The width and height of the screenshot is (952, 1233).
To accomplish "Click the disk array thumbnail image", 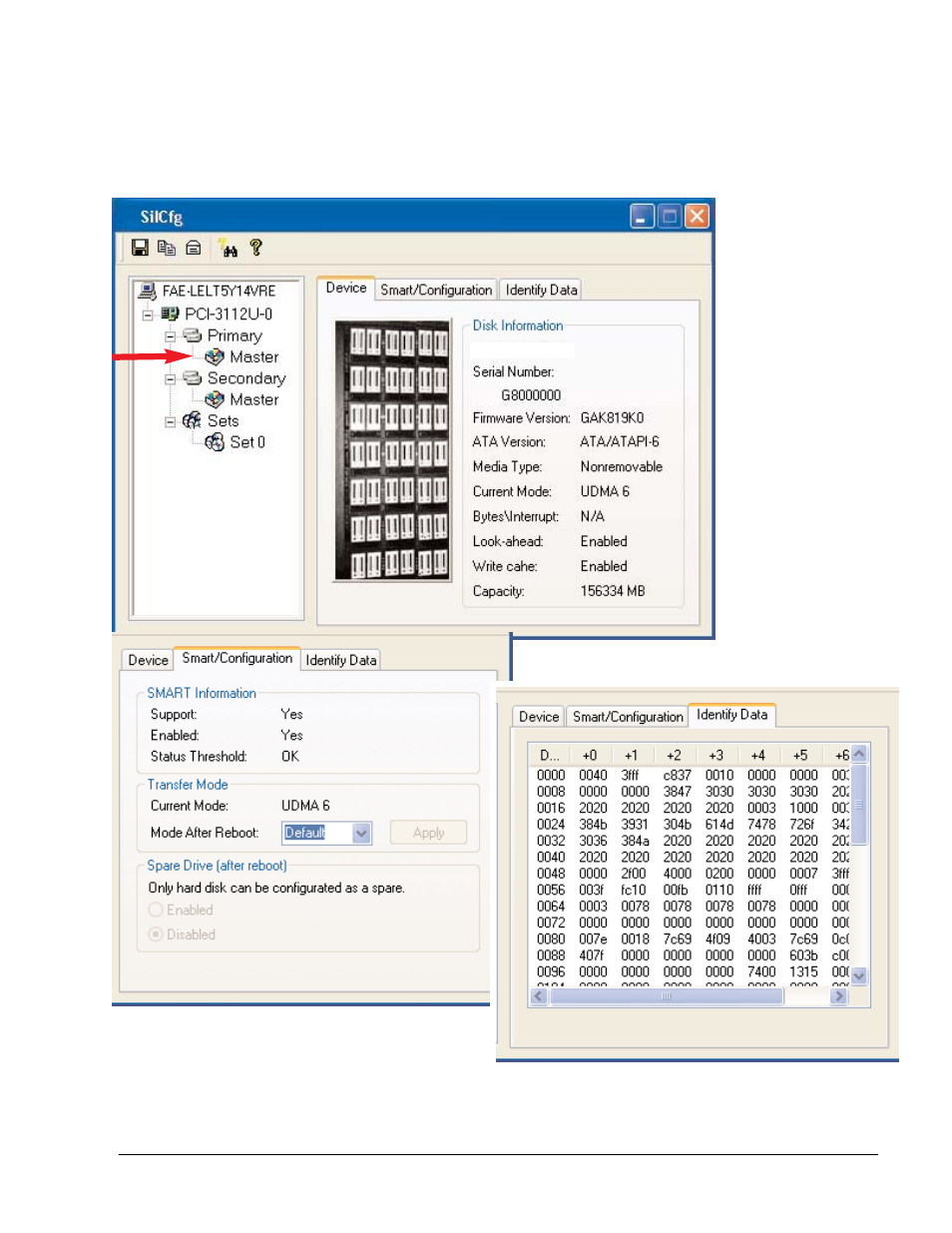I will click(x=392, y=450).
